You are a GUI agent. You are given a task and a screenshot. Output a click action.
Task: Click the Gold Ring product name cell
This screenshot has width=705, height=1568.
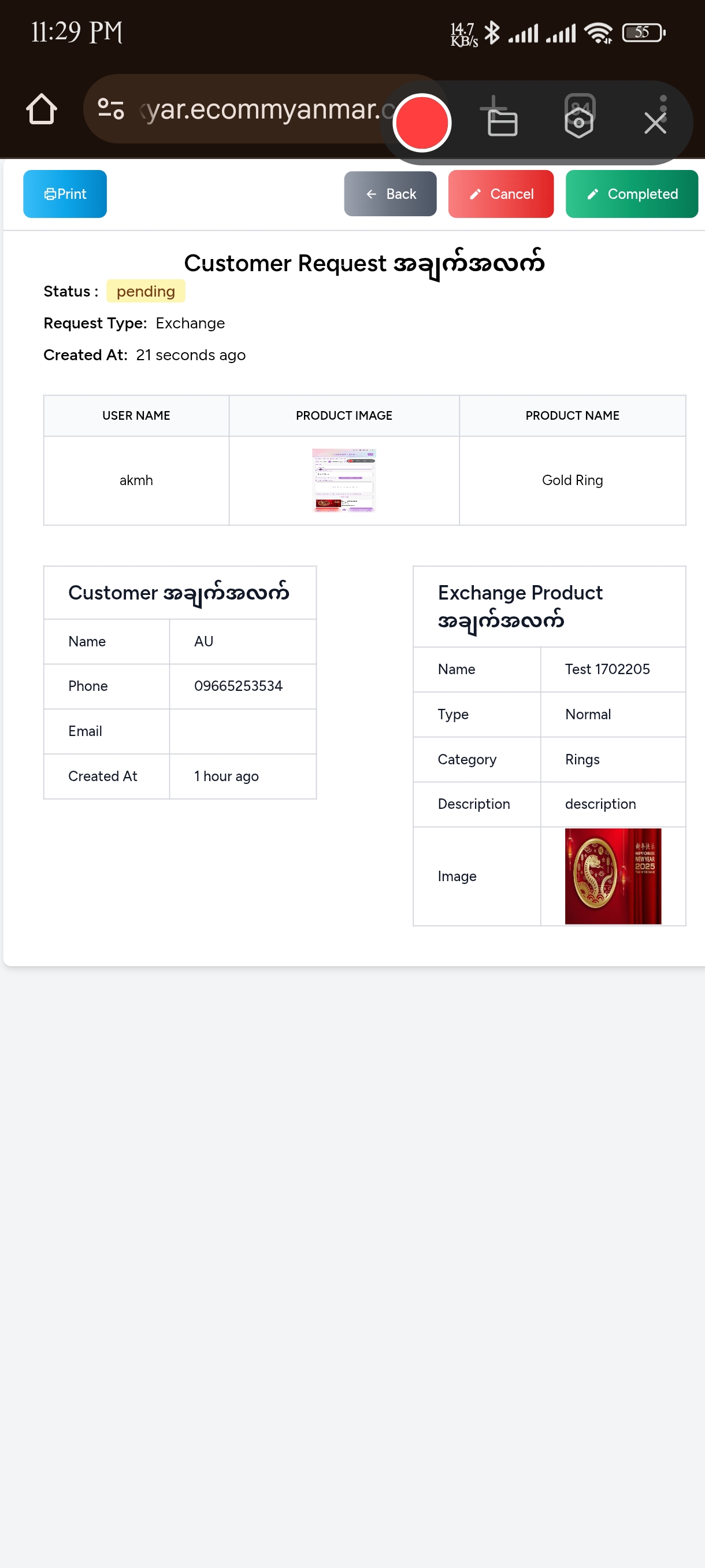(x=572, y=480)
